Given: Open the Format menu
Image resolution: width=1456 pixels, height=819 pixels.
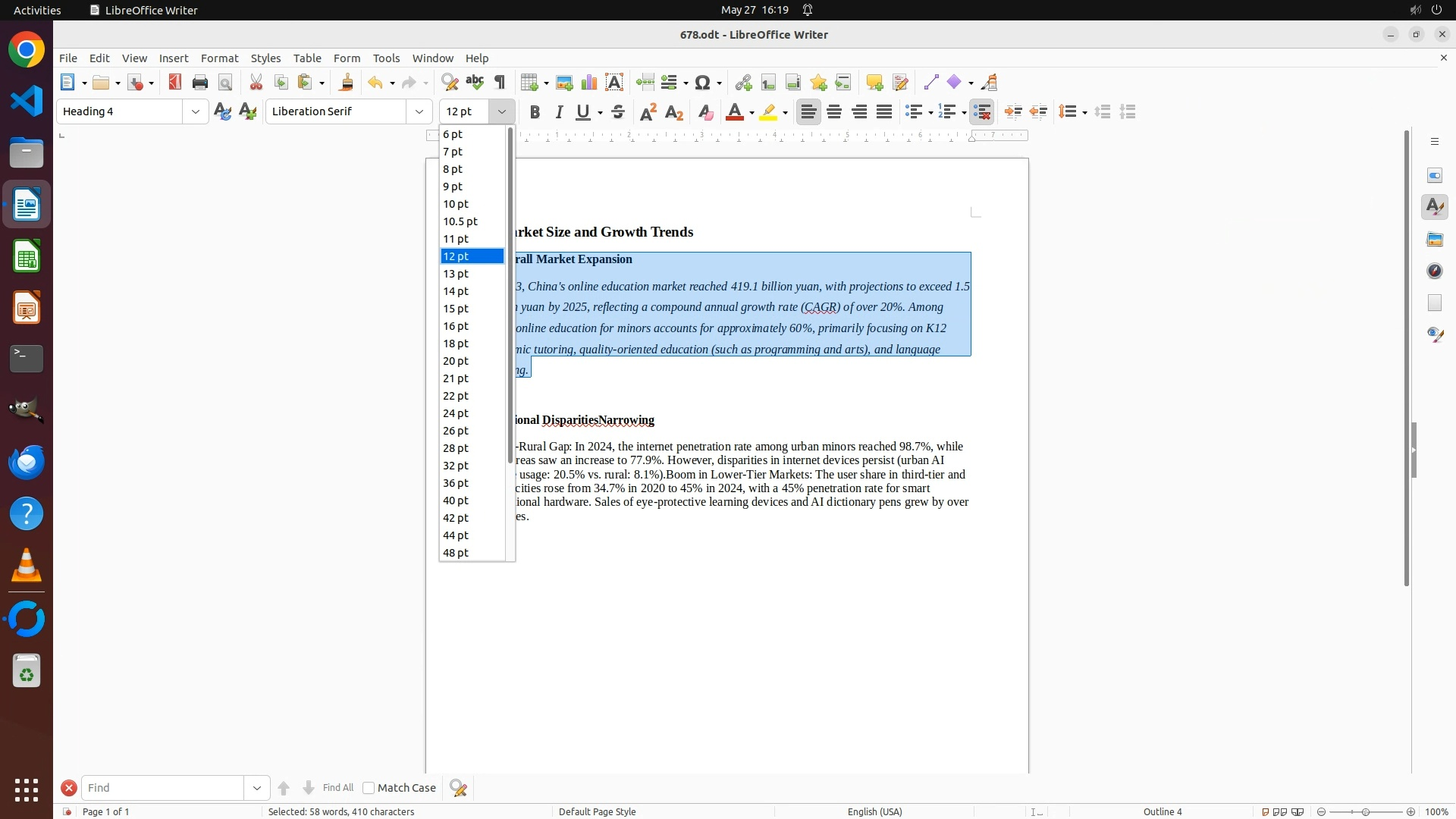Looking at the screenshot, I should [219, 58].
